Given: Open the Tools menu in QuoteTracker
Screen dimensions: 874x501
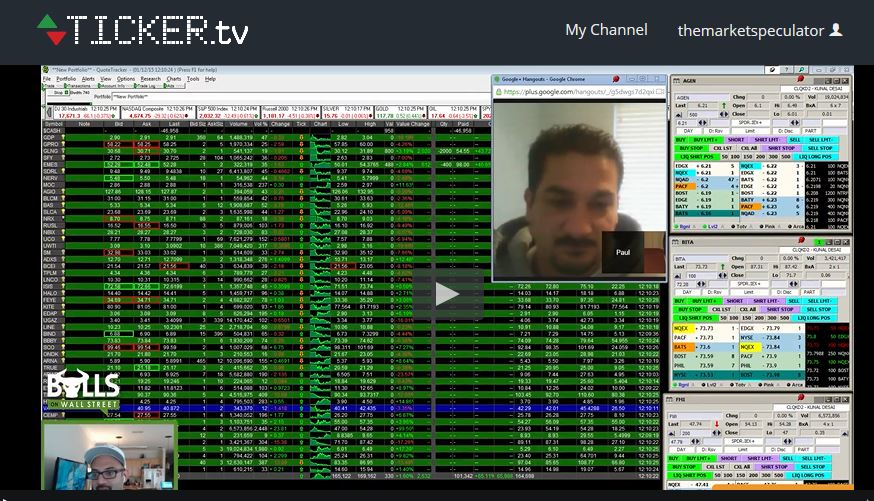Looking at the screenshot, I should click(x=193, y=79).
